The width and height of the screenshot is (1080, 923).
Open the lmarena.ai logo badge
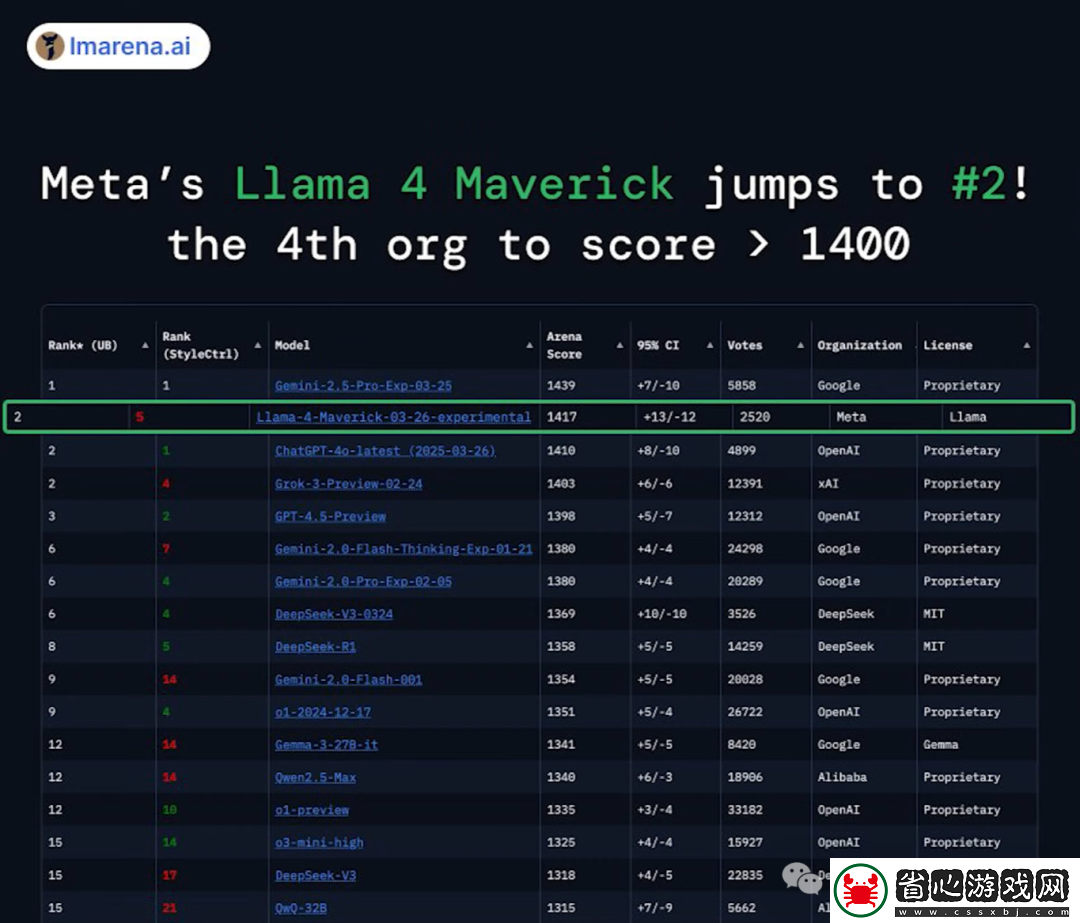118,46
